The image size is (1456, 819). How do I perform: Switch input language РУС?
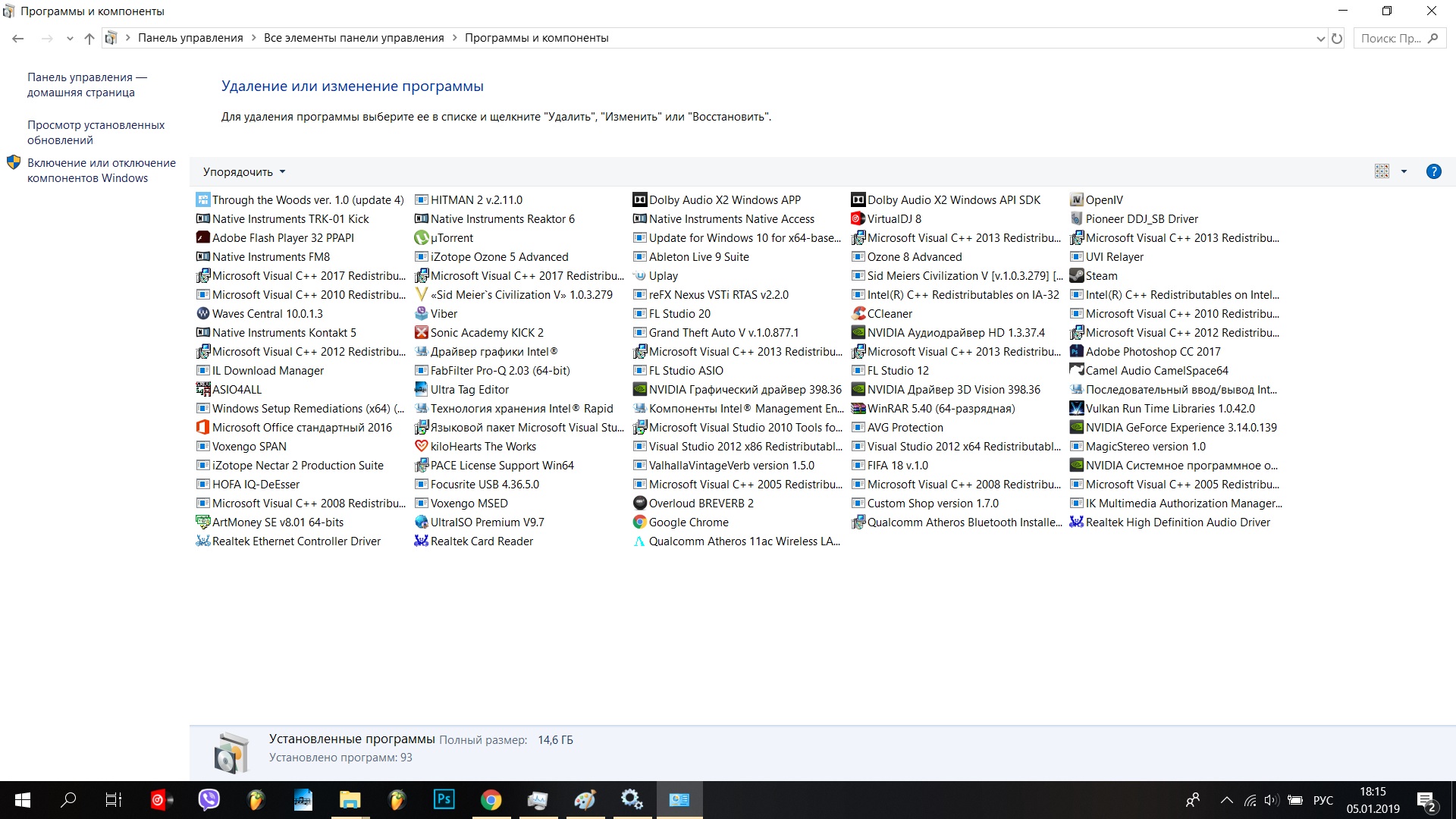click(1323, 800)
